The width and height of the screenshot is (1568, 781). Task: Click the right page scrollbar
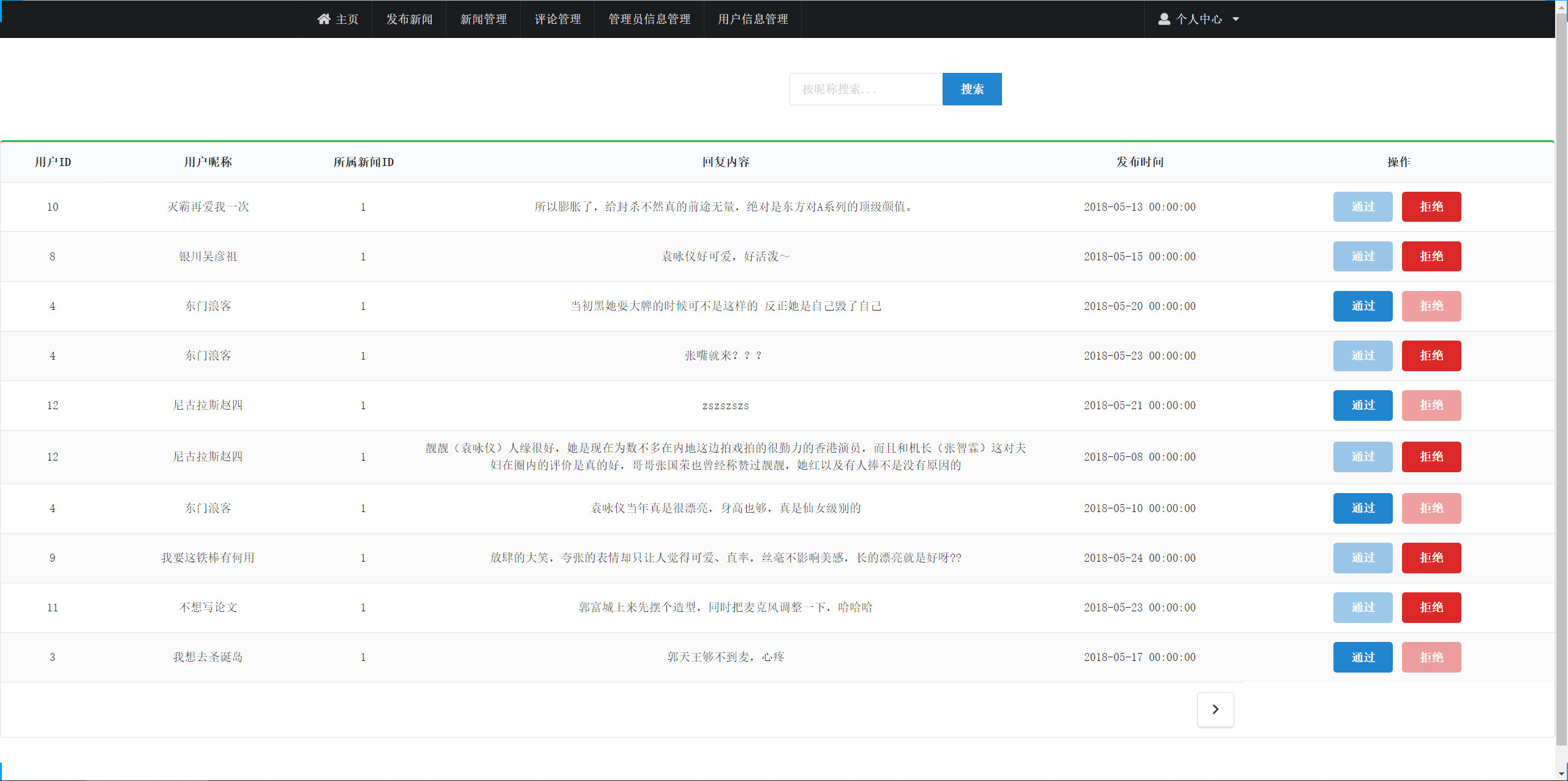pyautogui.click(x=1562, y=390)
